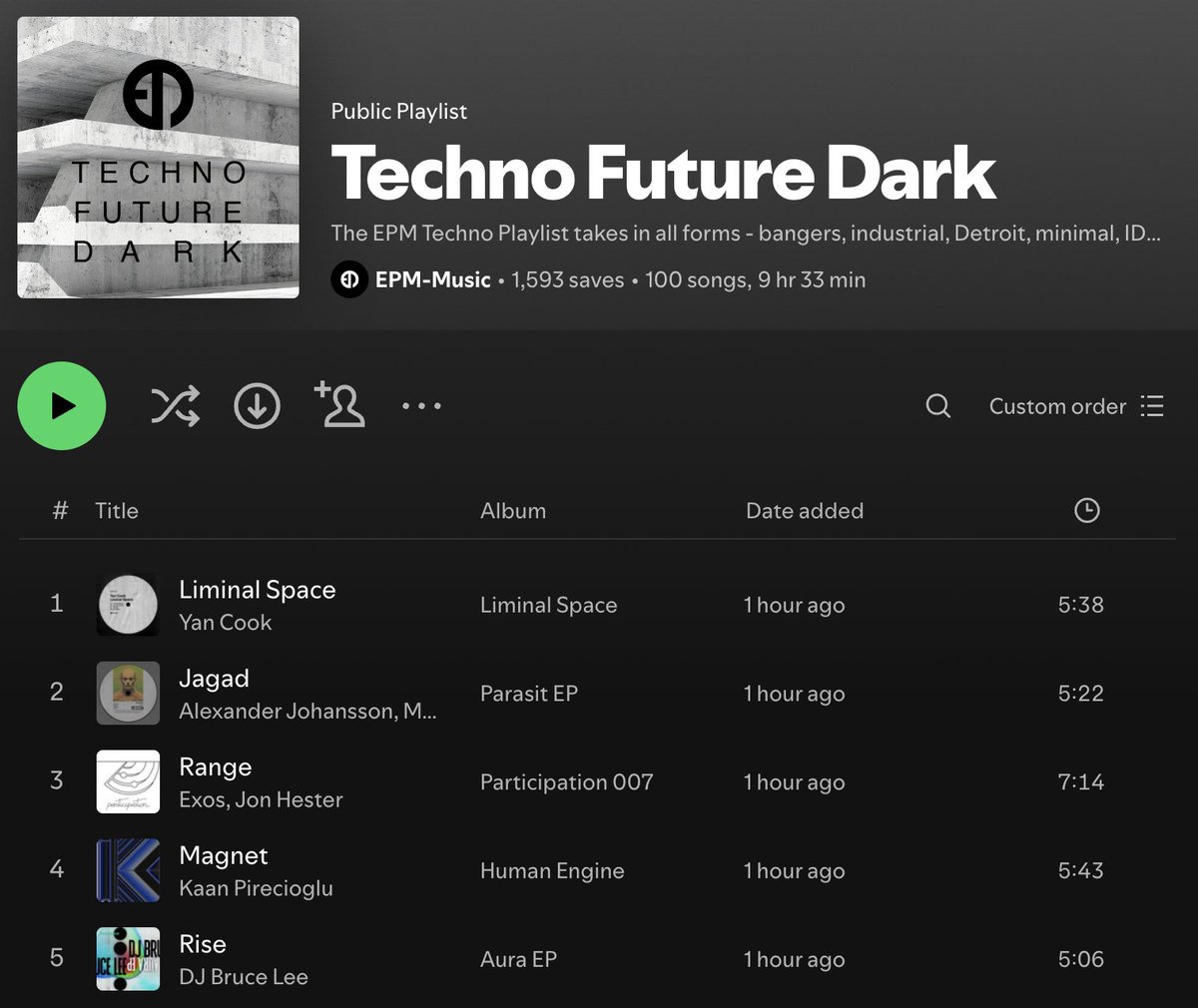Click the EPM-Music profile avatar
Viewport: 1198px width, 1008px height.
coord(349,280)
